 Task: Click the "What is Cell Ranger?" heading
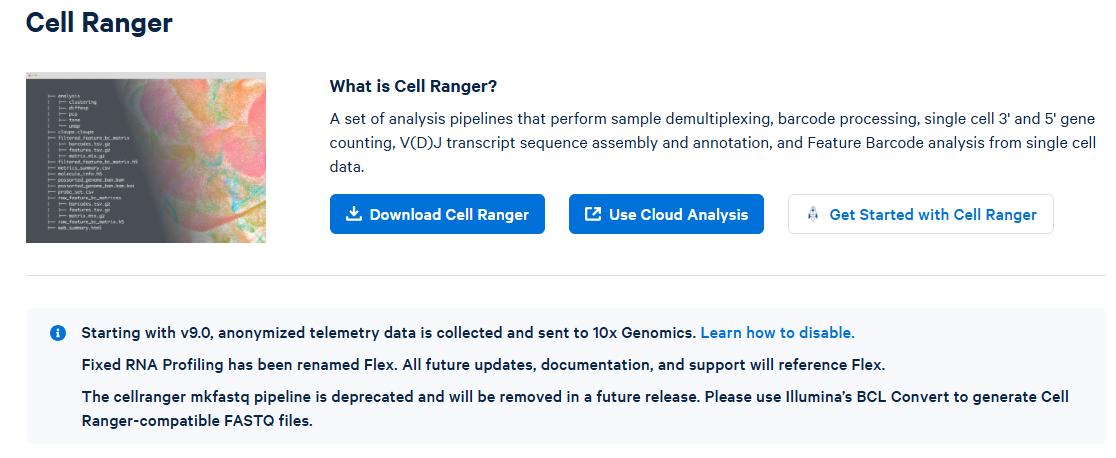413,86
